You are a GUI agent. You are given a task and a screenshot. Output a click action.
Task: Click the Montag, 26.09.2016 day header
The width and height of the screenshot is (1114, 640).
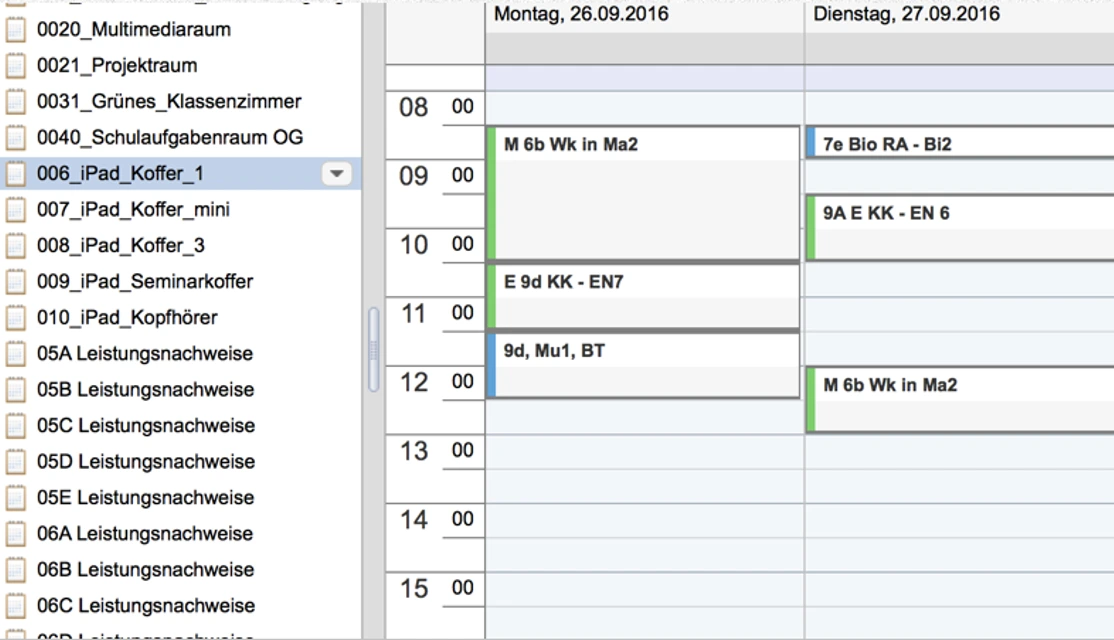click(581, 15)
